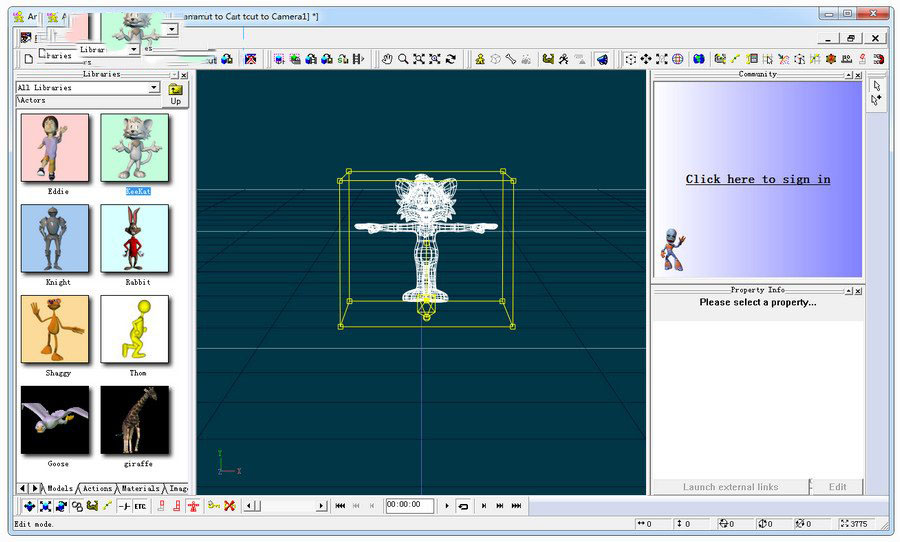The width and height of the screenshot is (900, 542).
Task: Close the Community panel
Action: point(858,75)
